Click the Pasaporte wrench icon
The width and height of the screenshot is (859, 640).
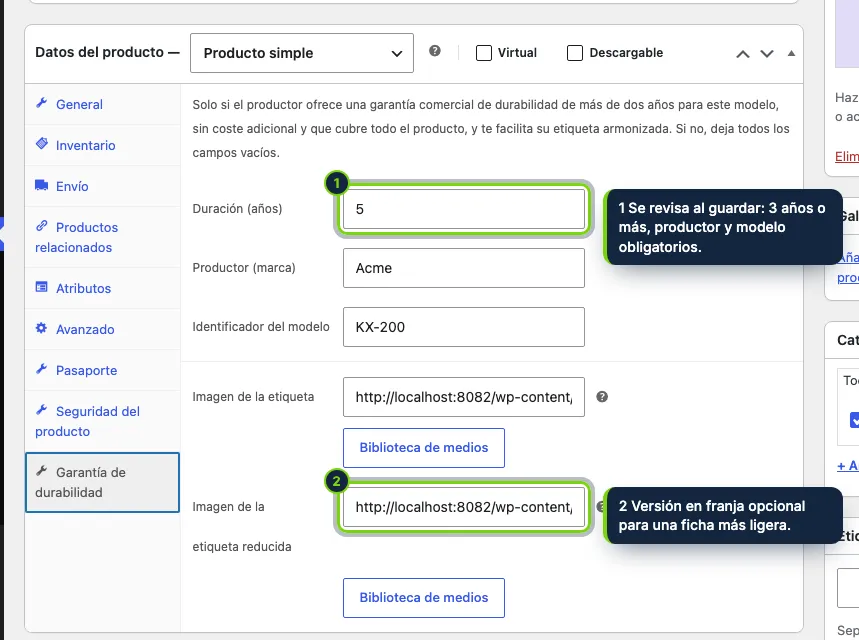tap(42, 369)
